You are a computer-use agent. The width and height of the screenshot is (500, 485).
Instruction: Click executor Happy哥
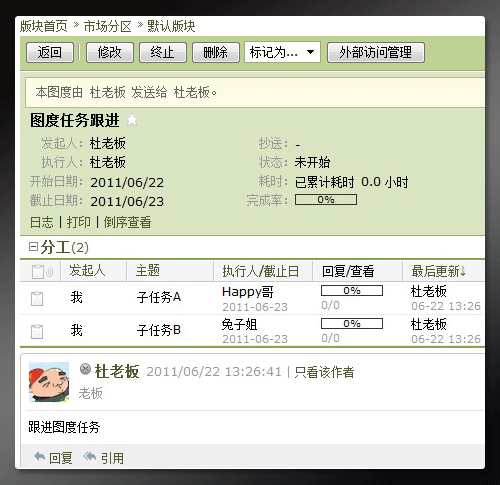pyautogui.click(x=248, y=292)
